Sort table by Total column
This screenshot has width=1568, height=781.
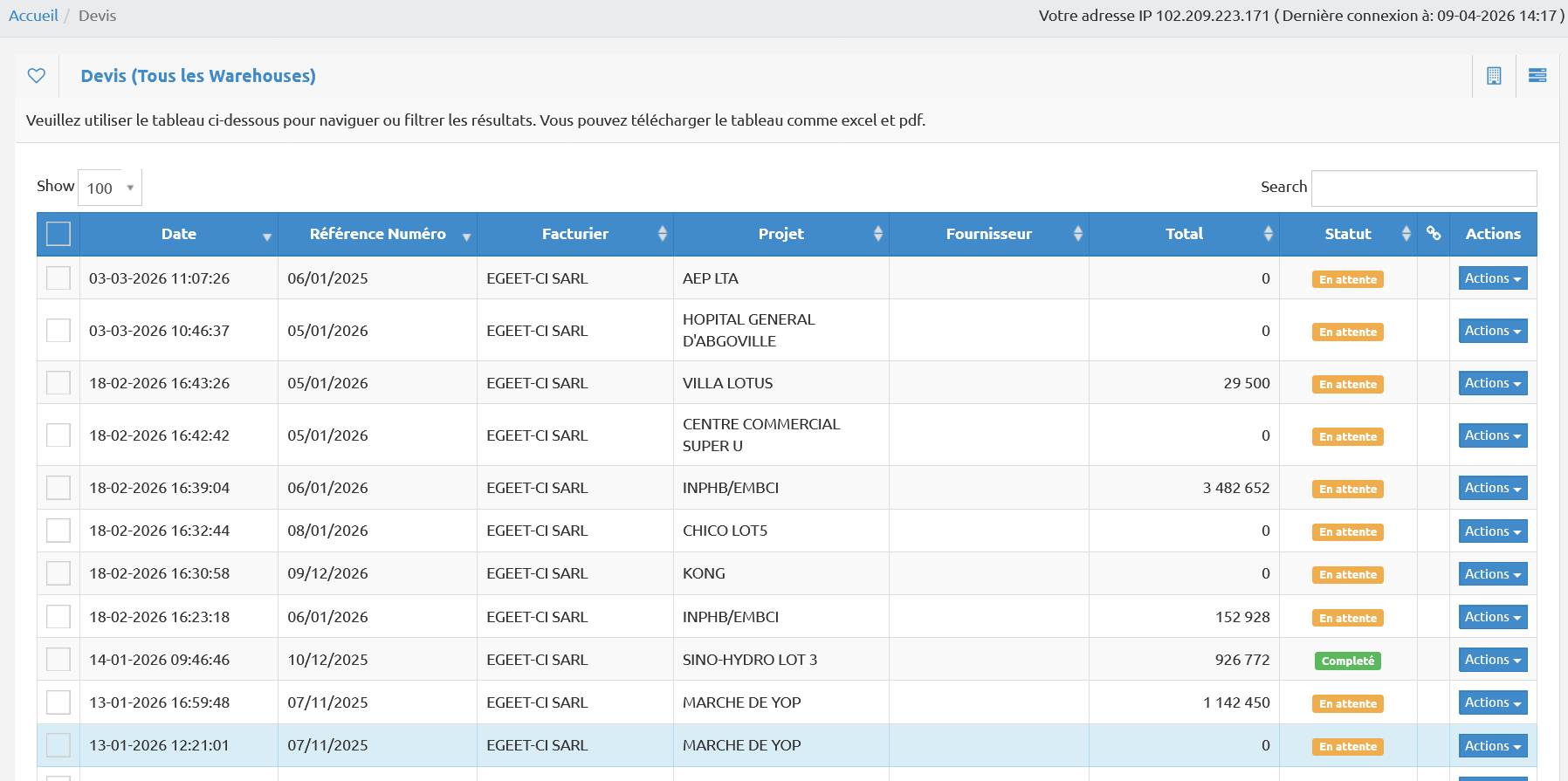1184,234
